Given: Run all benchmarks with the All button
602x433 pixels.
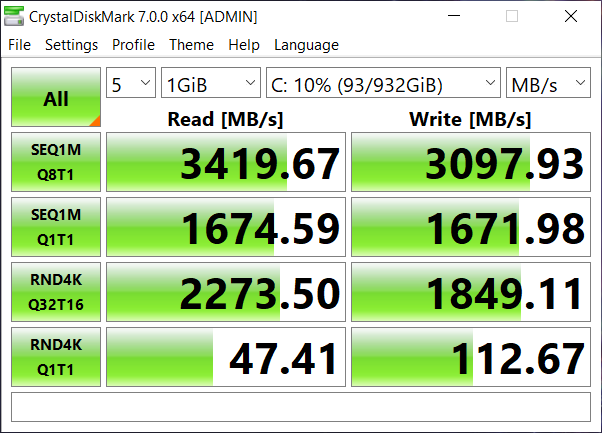Looking at the screenshot, I should point(56,97).
